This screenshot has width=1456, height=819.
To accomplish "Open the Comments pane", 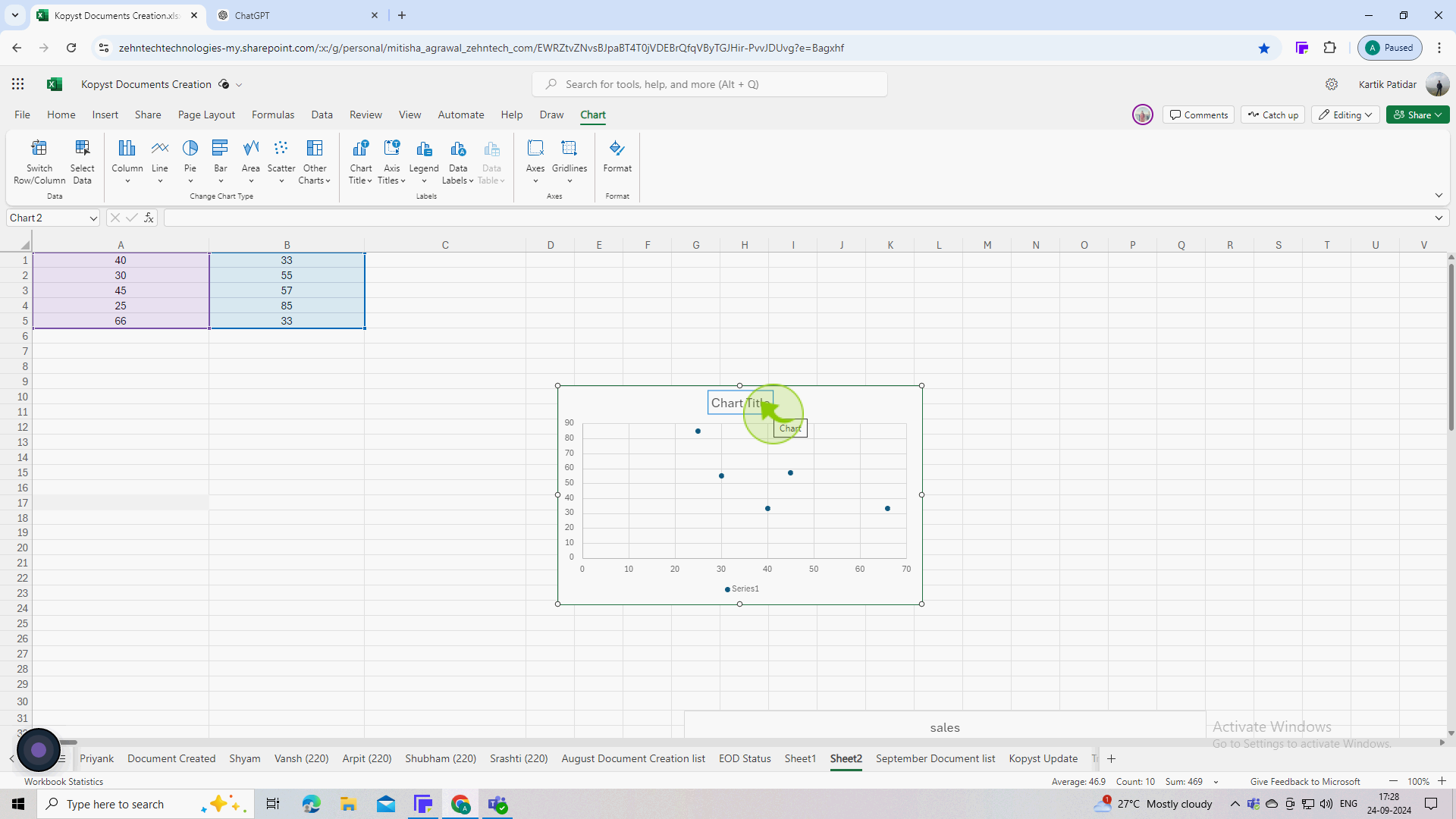I will [x=1198, y=115].
